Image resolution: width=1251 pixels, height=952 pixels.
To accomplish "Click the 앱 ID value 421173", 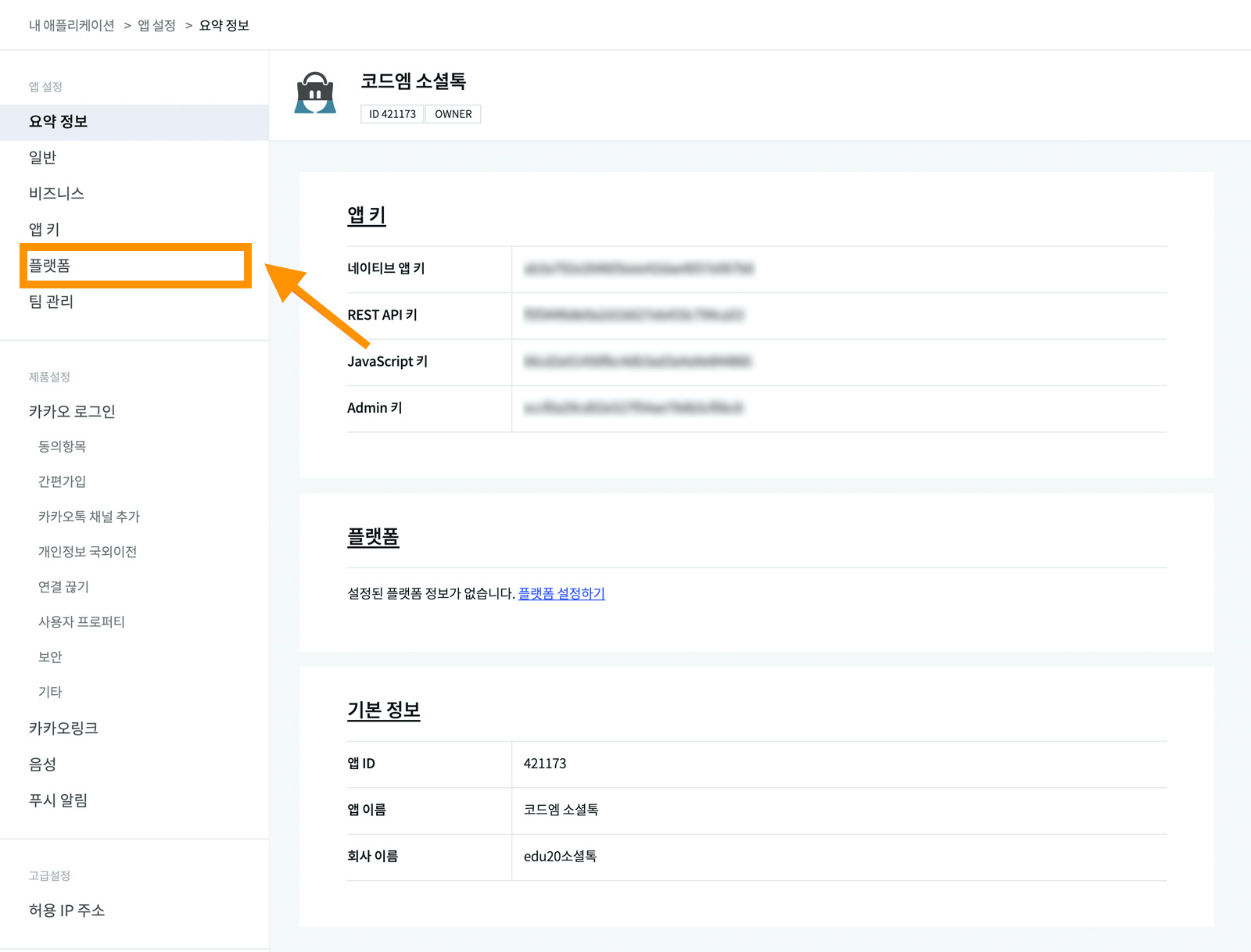I will [545, 764].
